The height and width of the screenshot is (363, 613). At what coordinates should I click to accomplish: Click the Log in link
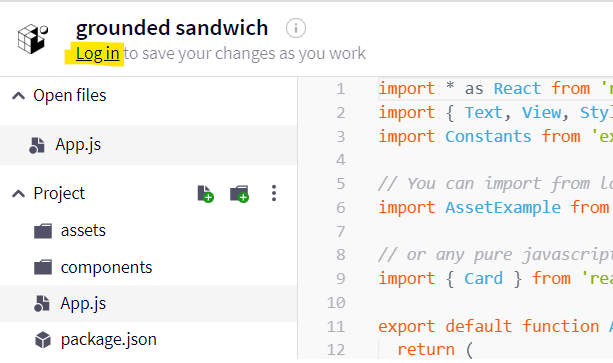click(x=97, y=54)
